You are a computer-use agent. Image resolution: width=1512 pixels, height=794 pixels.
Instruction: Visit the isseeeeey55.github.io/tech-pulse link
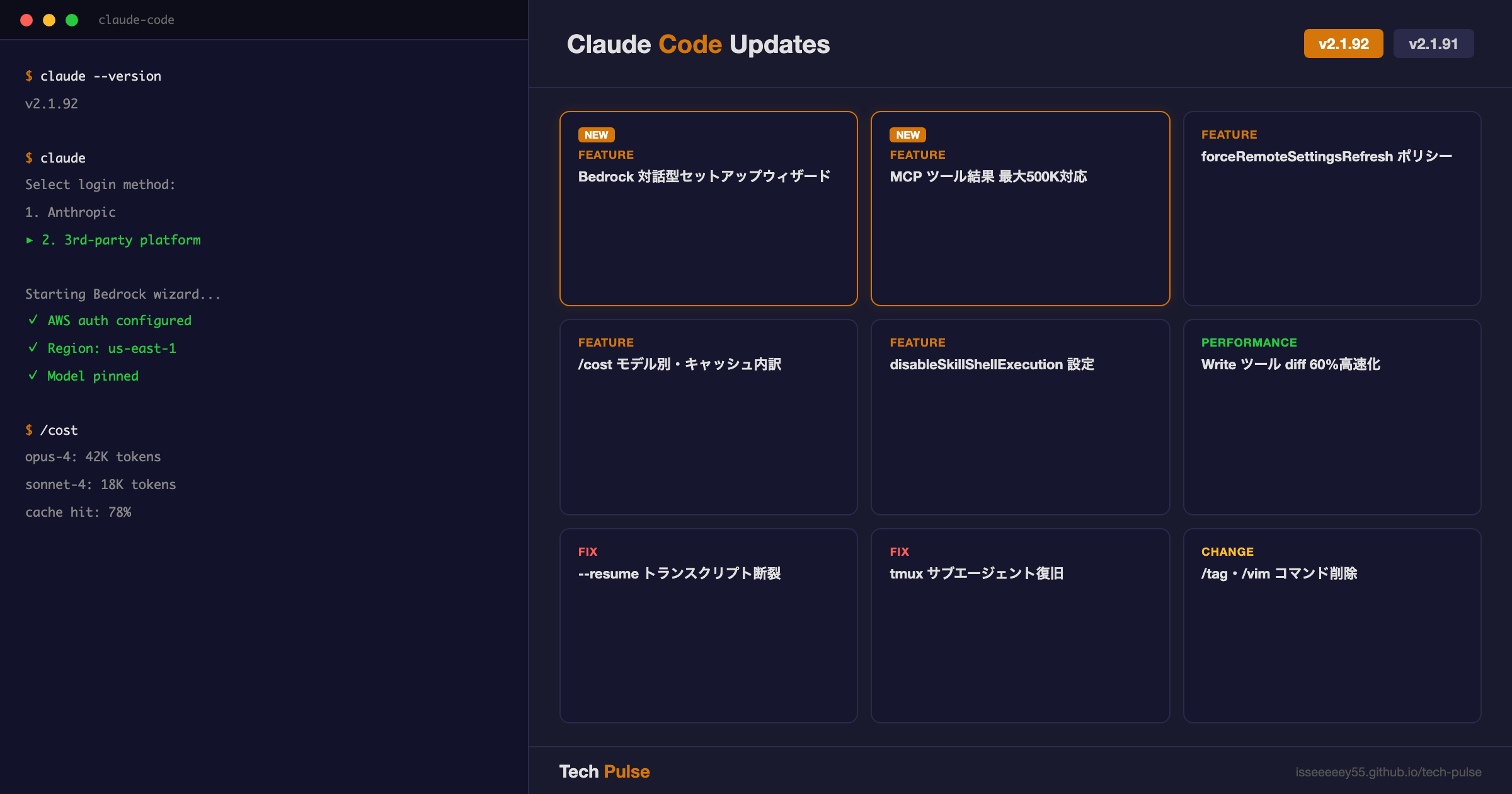tap(1388, 772)
